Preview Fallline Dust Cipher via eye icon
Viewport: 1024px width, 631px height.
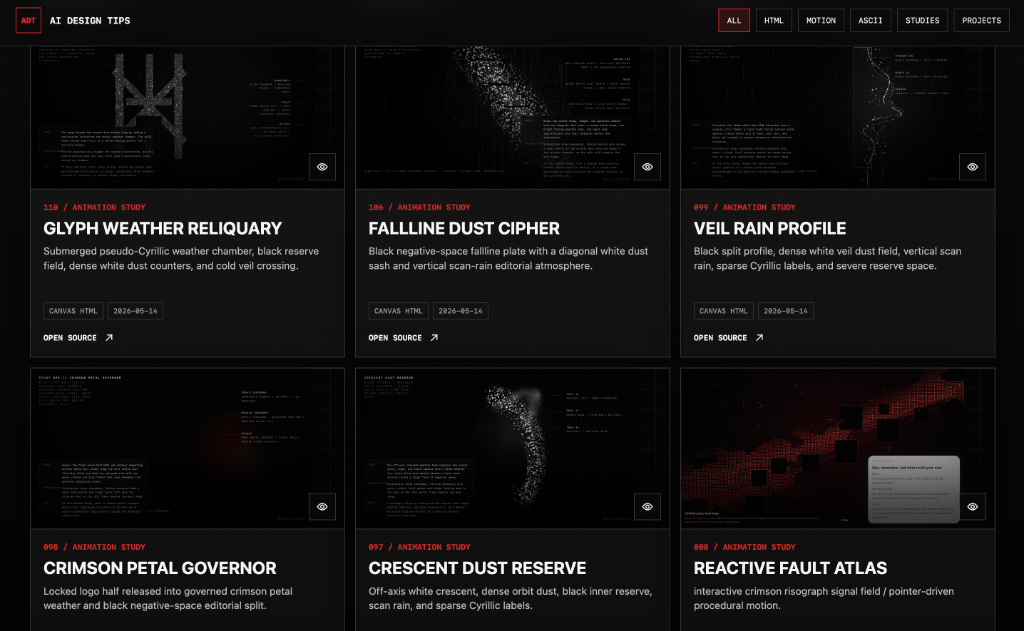tap(647, 167)
